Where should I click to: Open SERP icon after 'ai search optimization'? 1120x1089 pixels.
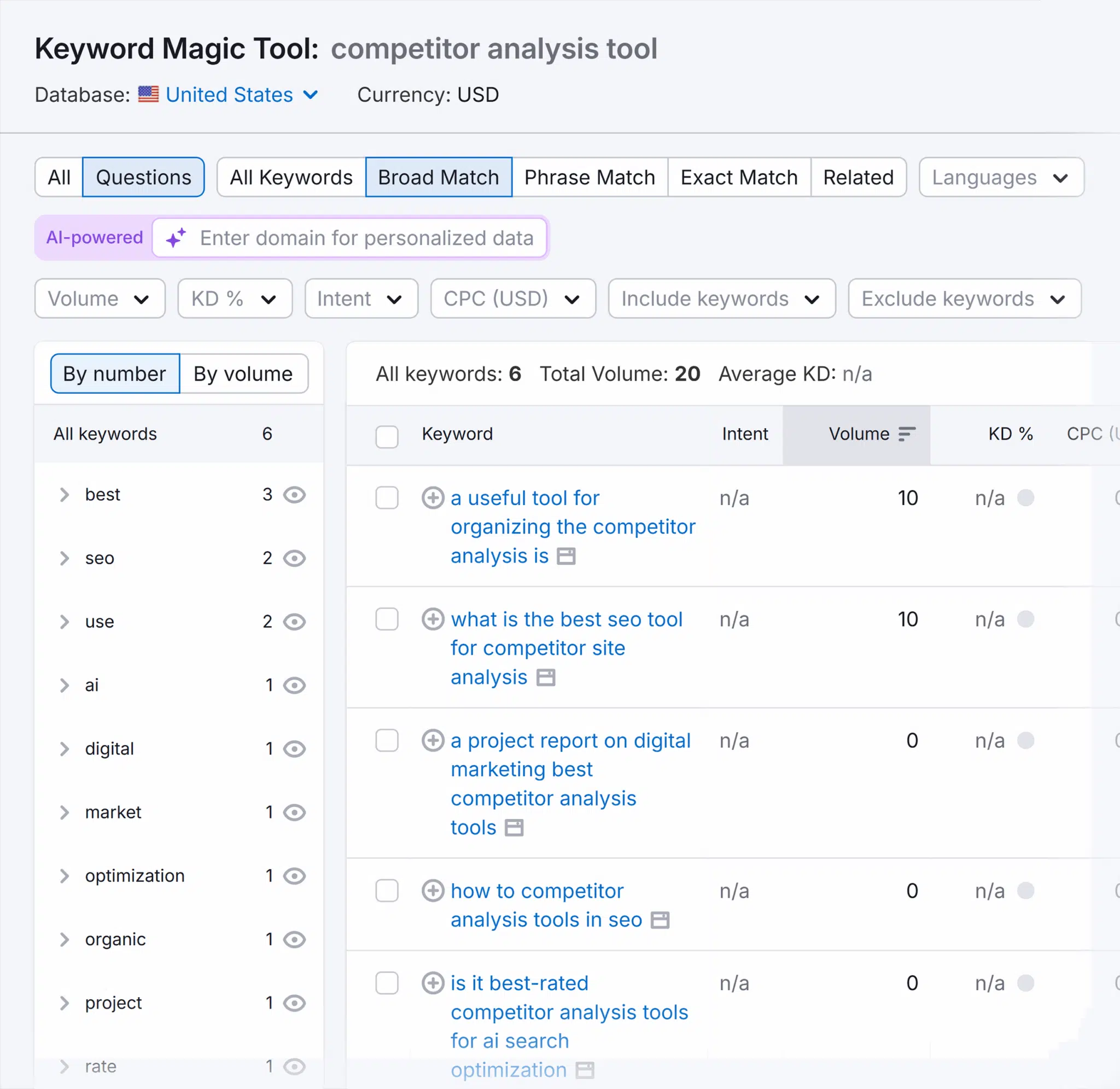point(585,1069)
